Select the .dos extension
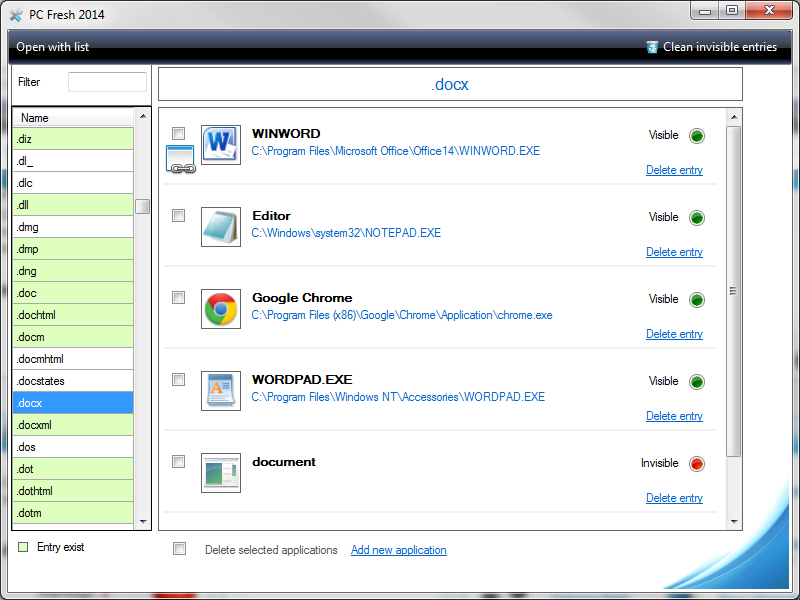The height and width of the screenshot is (600, 800). tap(73, 446)
